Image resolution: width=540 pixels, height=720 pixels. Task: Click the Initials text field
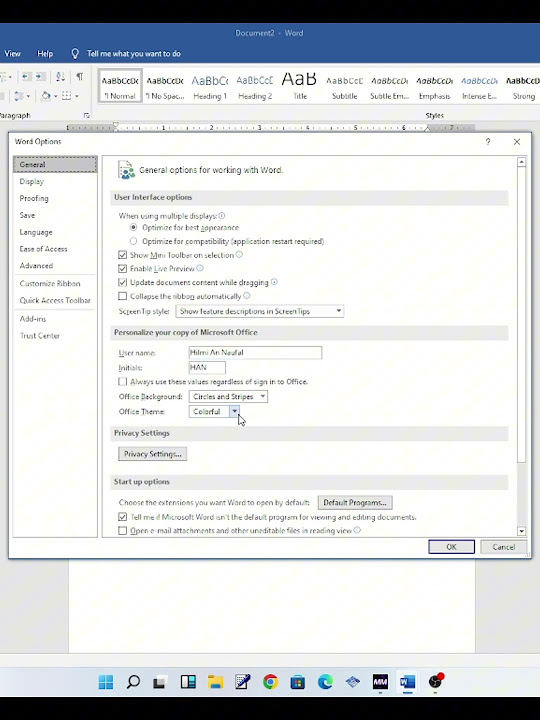[x=207, y=367]
